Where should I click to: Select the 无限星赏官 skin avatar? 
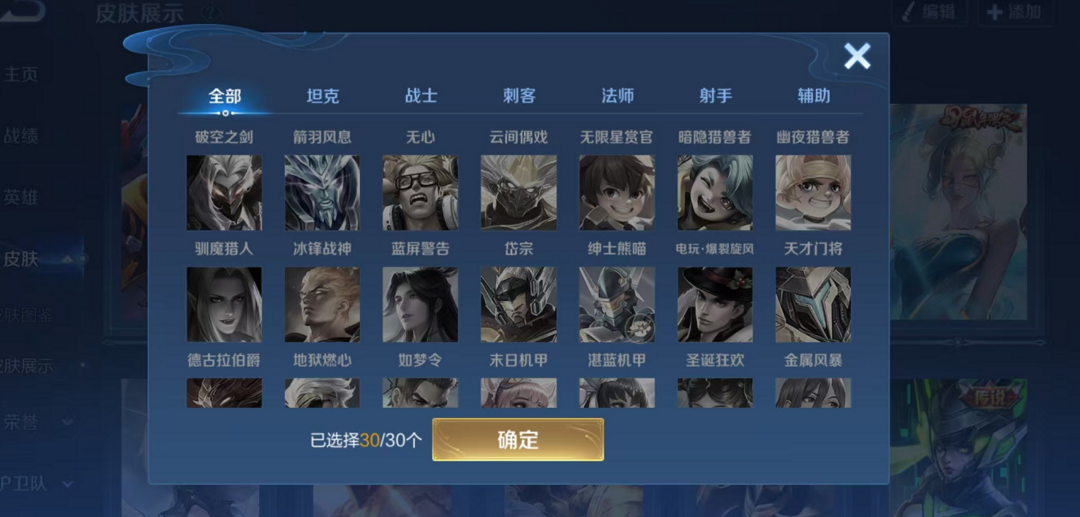[x=616, y=193]
